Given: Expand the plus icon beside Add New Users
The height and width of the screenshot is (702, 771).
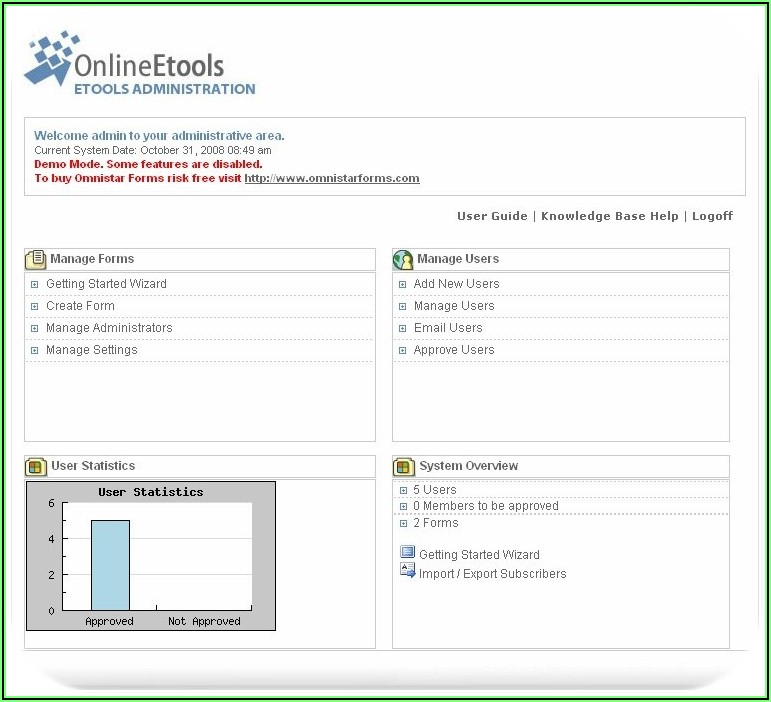Looking at the screenshot, I should pyautogui.click(x=403, y=285).
